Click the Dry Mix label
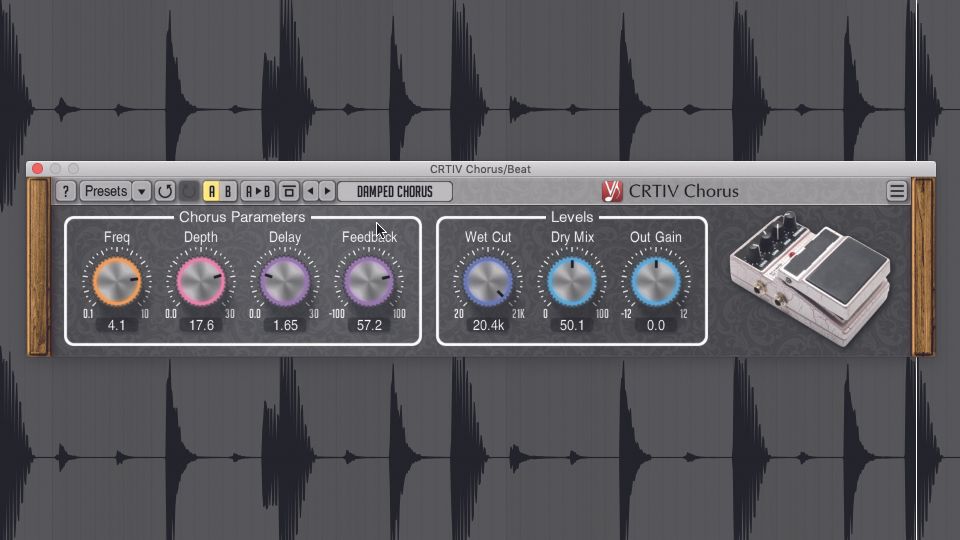The height and width of the screenshot is (540, 960). 572,237
